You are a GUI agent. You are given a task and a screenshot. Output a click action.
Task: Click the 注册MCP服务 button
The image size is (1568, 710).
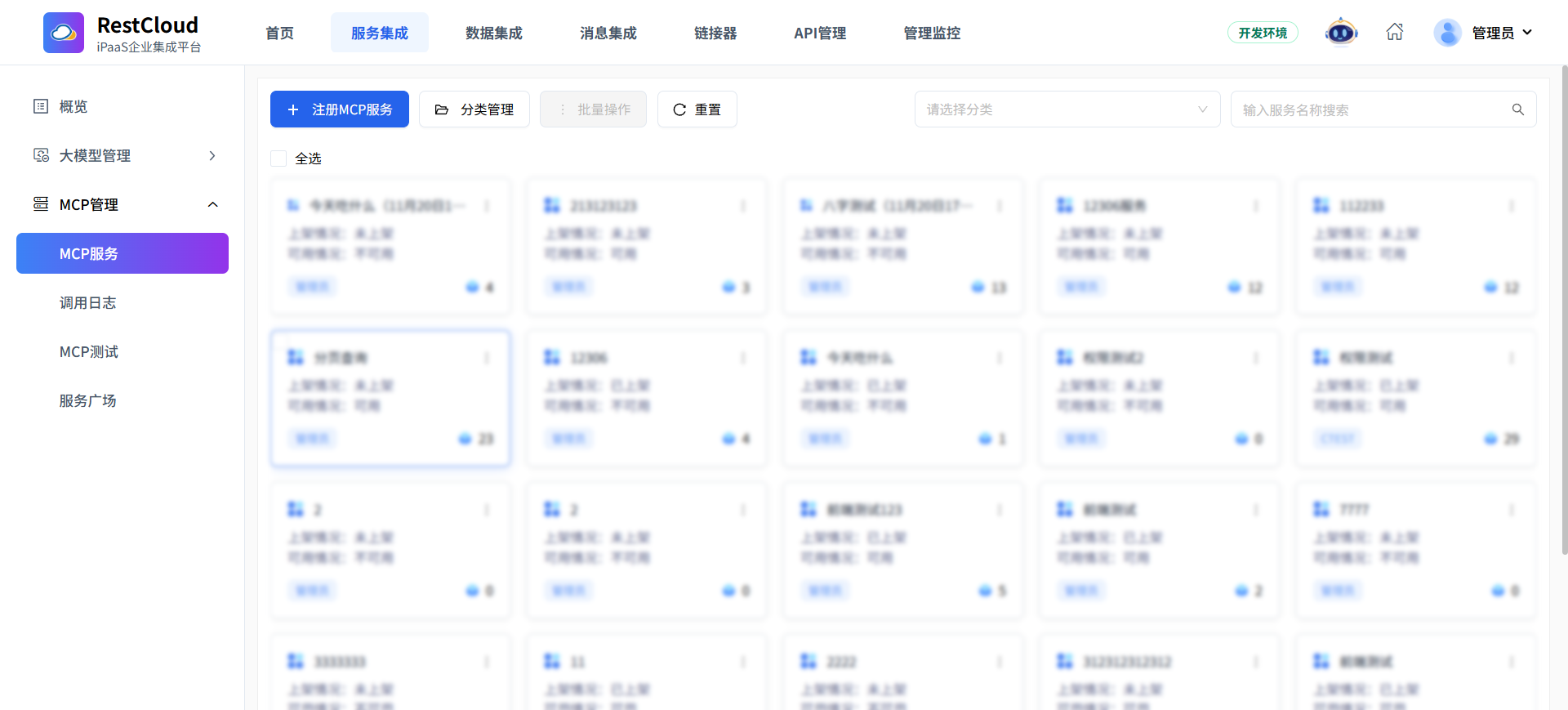click(x=340, y=109)
